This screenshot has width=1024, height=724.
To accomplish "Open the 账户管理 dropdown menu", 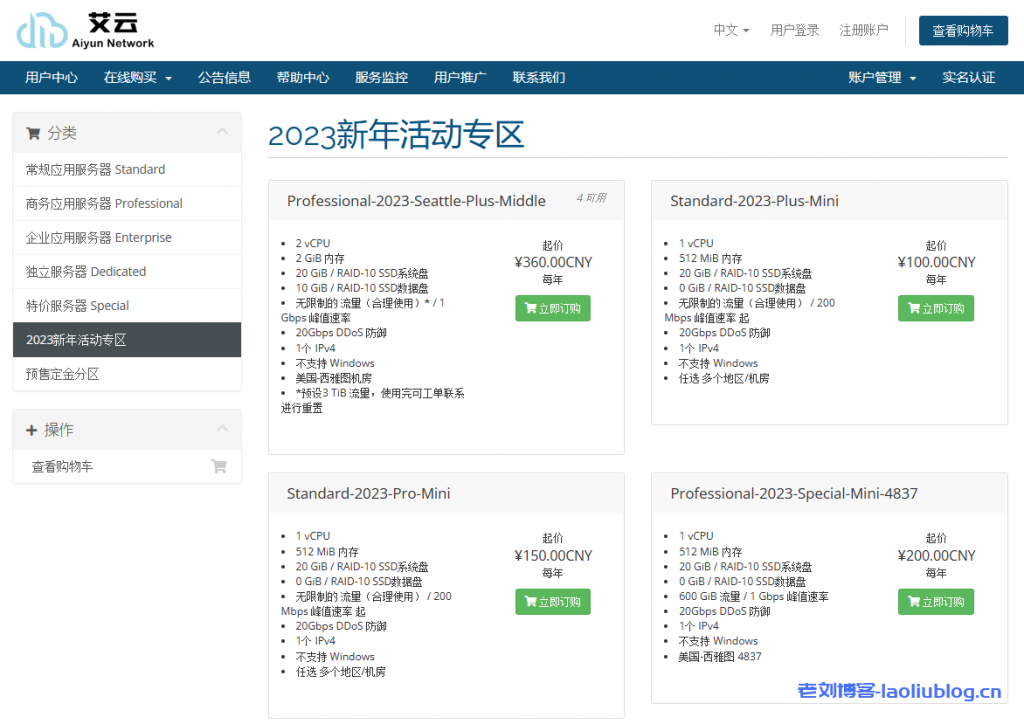I will (882, 77).
